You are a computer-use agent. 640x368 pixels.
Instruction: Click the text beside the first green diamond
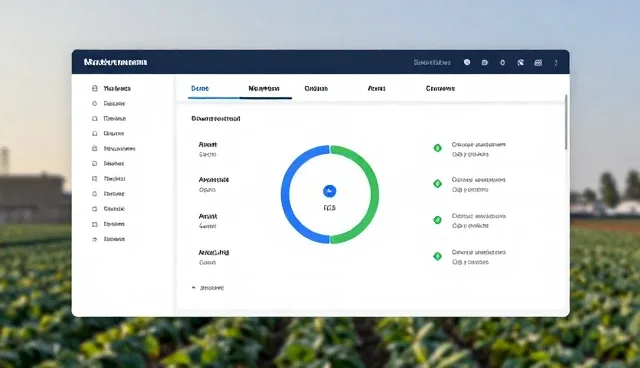tap(479, 149)
